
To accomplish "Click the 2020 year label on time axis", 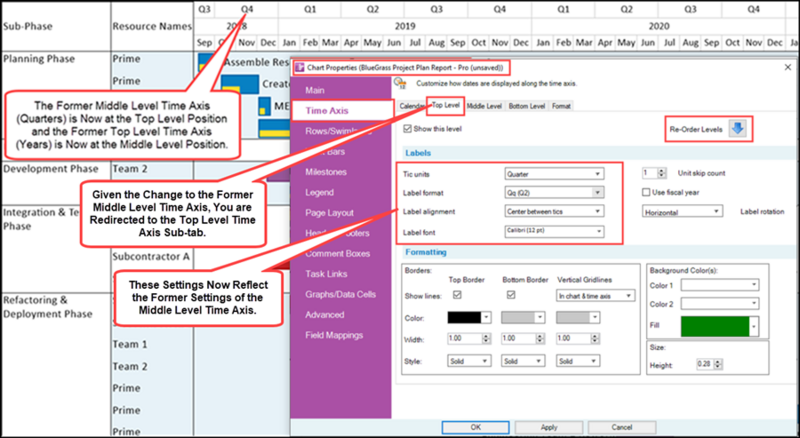I will (x=659, y=27).
